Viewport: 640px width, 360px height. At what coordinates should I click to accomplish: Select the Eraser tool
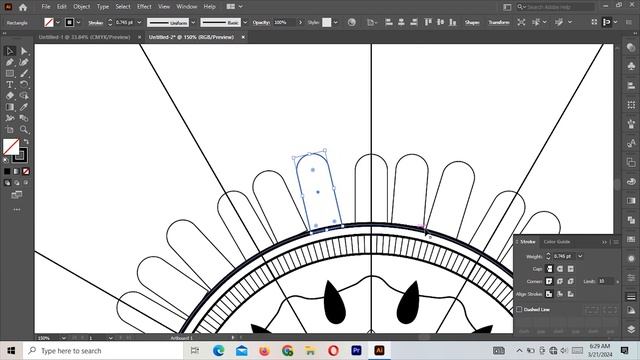pos(10,96)
